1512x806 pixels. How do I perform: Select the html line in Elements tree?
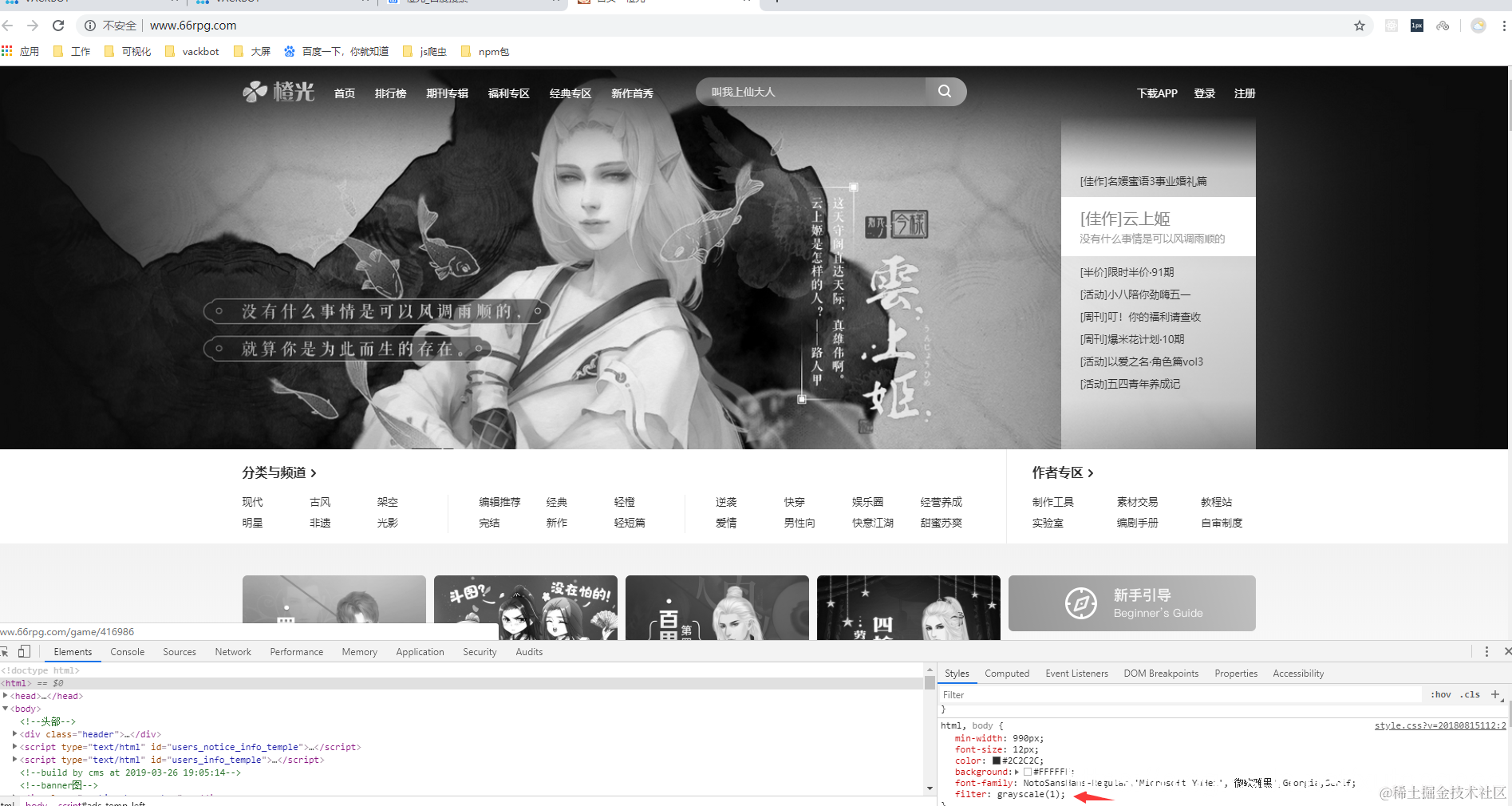461,683
